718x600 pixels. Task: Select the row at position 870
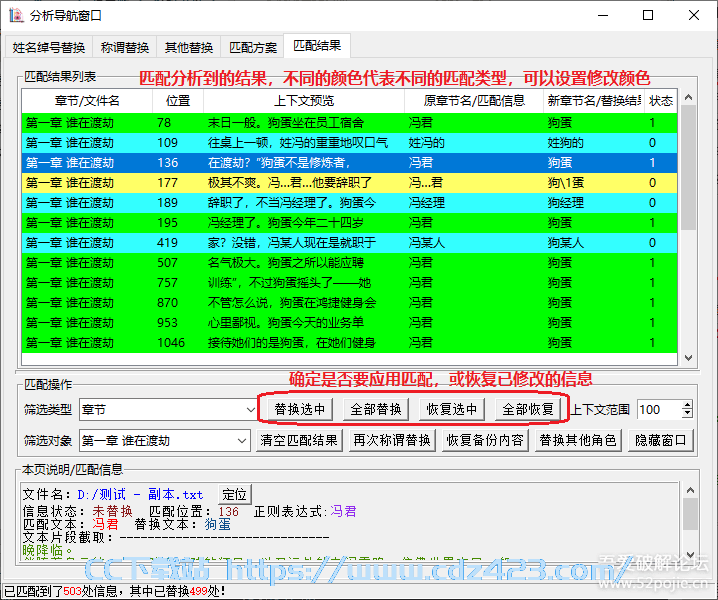coord(349,303)
